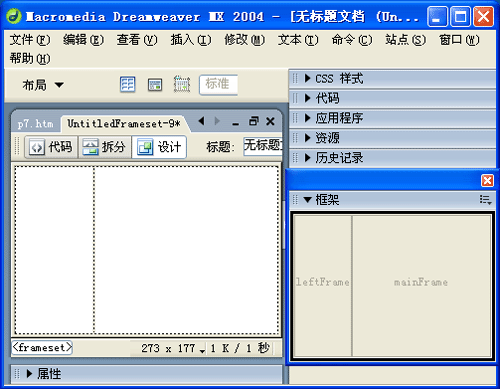Image resolution: width=500 pixels, height=389 pixels.
Task: Expand the CSS 样式 panel
Action: click(308, 79)
